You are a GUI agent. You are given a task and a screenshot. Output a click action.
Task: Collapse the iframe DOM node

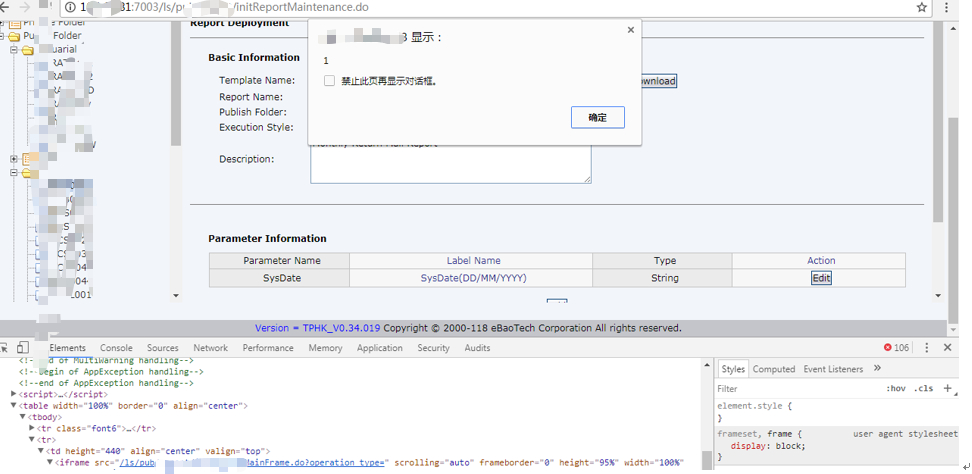pos(50,462)
